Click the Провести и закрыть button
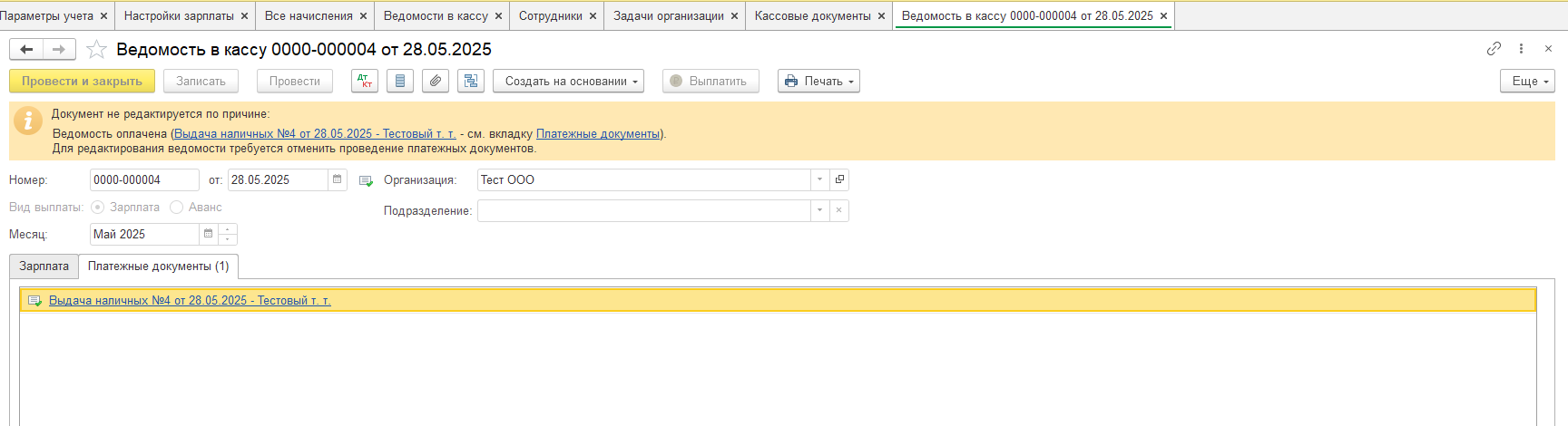This screenshot has height=426, width=1568. [82, 81]
